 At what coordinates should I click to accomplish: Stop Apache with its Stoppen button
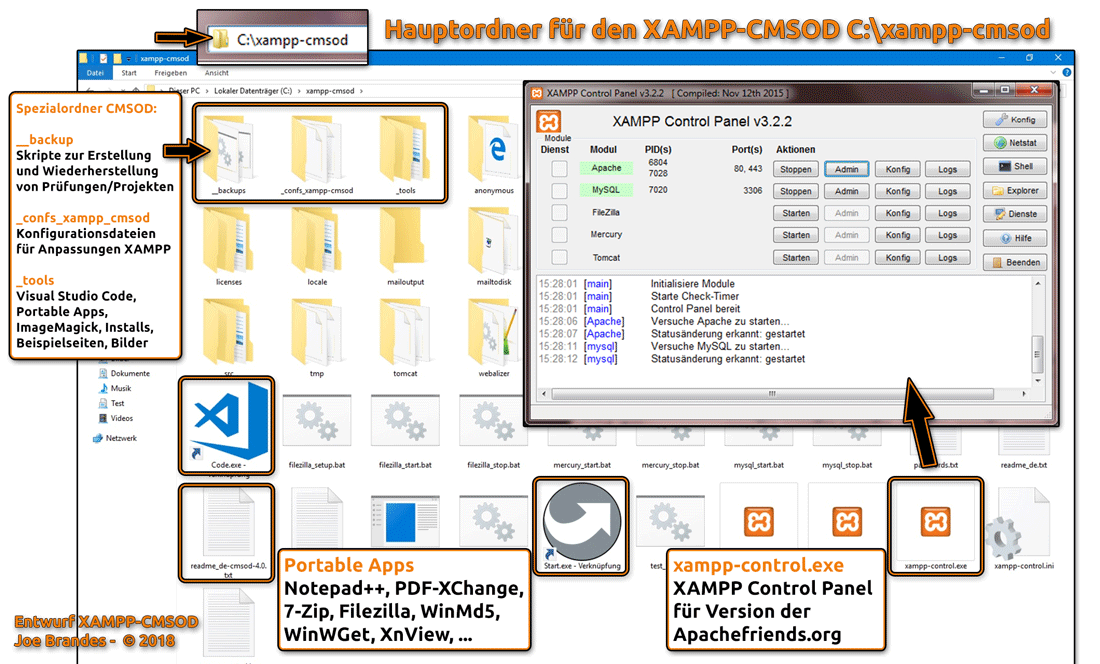pos(795,168)
